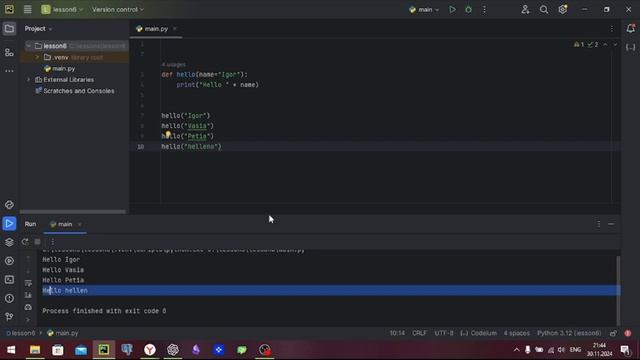Close the main.py editor tab

pos(175,29)
